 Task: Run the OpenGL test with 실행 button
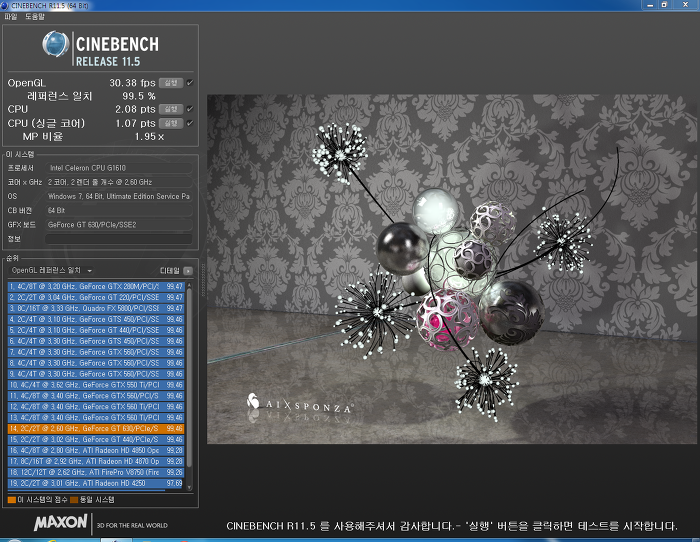(171, 83)
